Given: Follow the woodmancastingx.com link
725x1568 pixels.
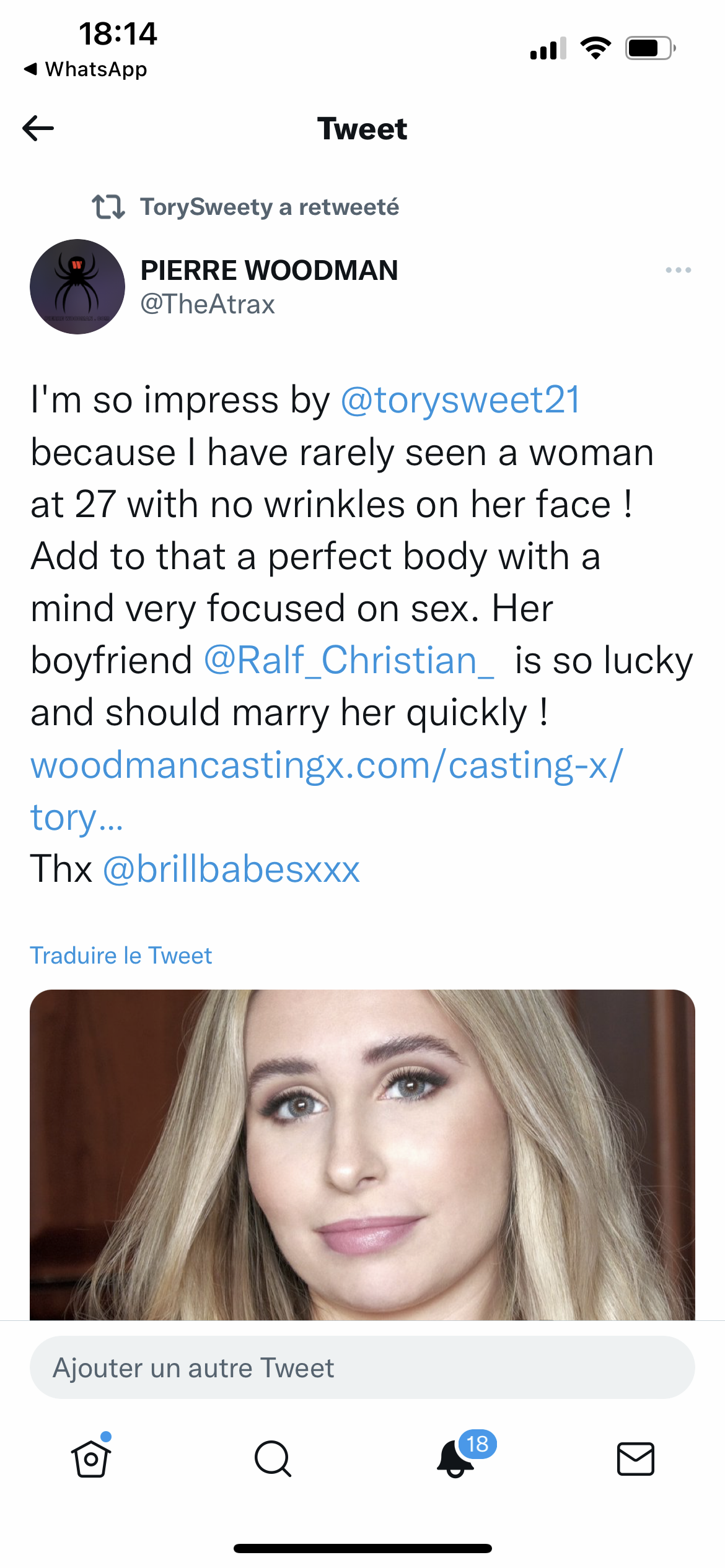Looking at the screenshot, I should pyautogui.click(x=327, y=766).
